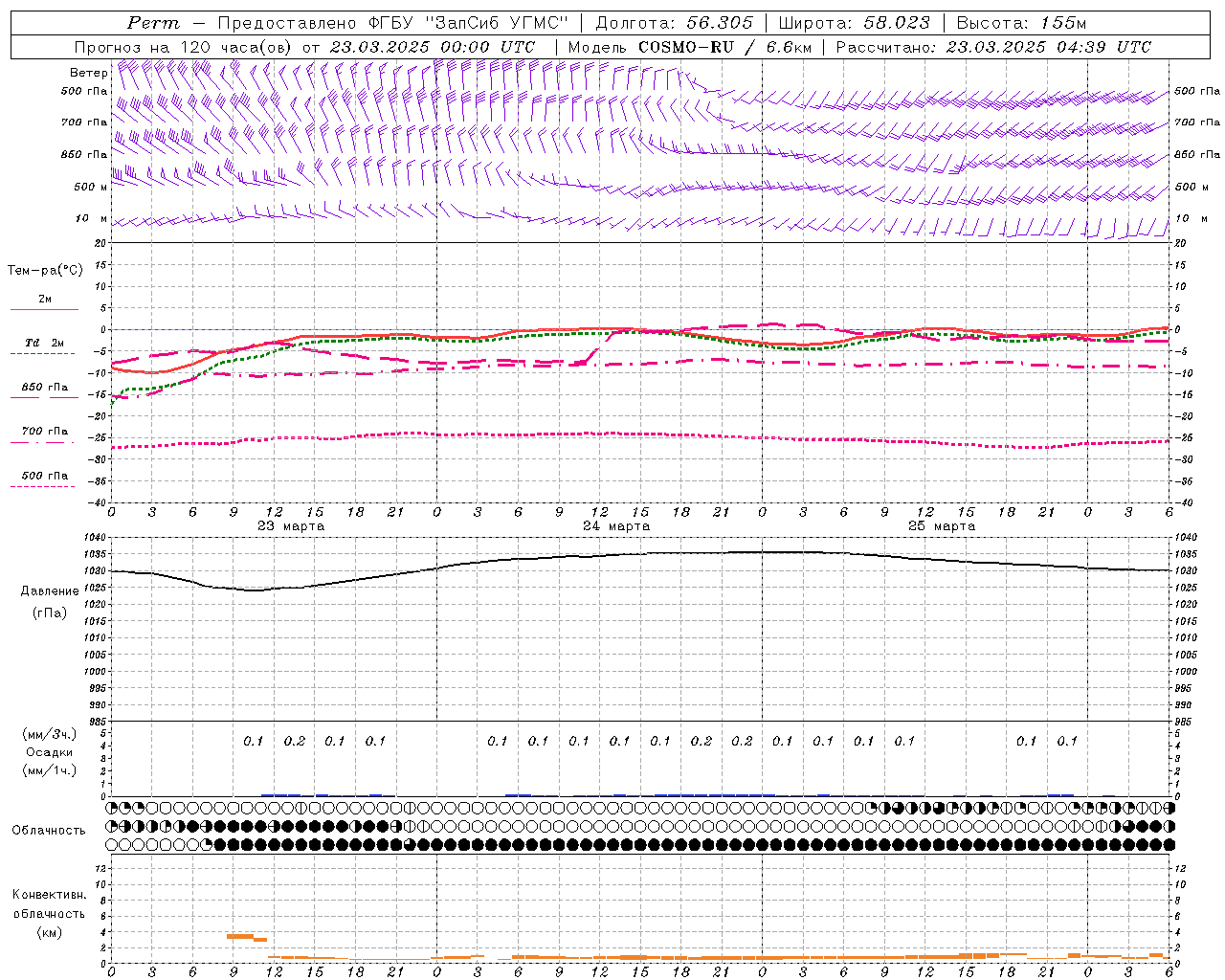The width and height of the screenshot is (1225, 980).
Task: Click the "(км)" convective cloud unit label
Action: click(49, 932)
